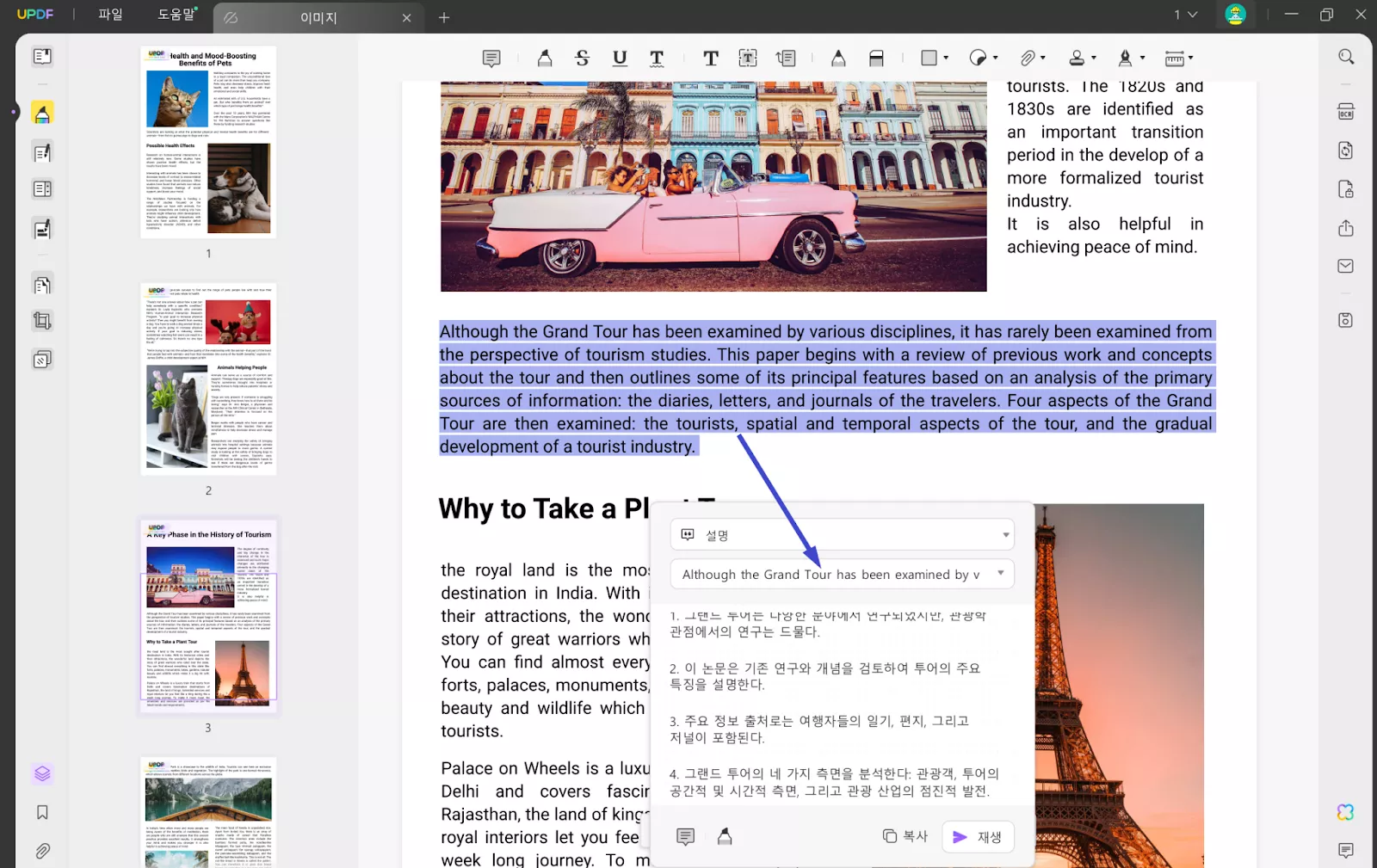1377x868 pixels.
Task: Click the Why to Take a heading
Action: (x=544, y=508)
